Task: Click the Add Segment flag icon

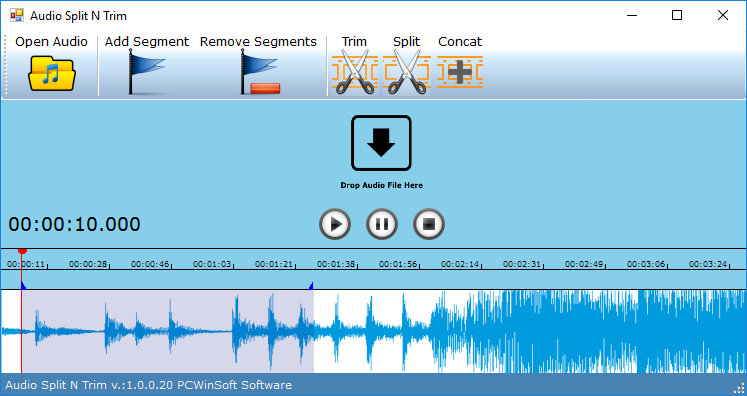Action: click(147, 71)
